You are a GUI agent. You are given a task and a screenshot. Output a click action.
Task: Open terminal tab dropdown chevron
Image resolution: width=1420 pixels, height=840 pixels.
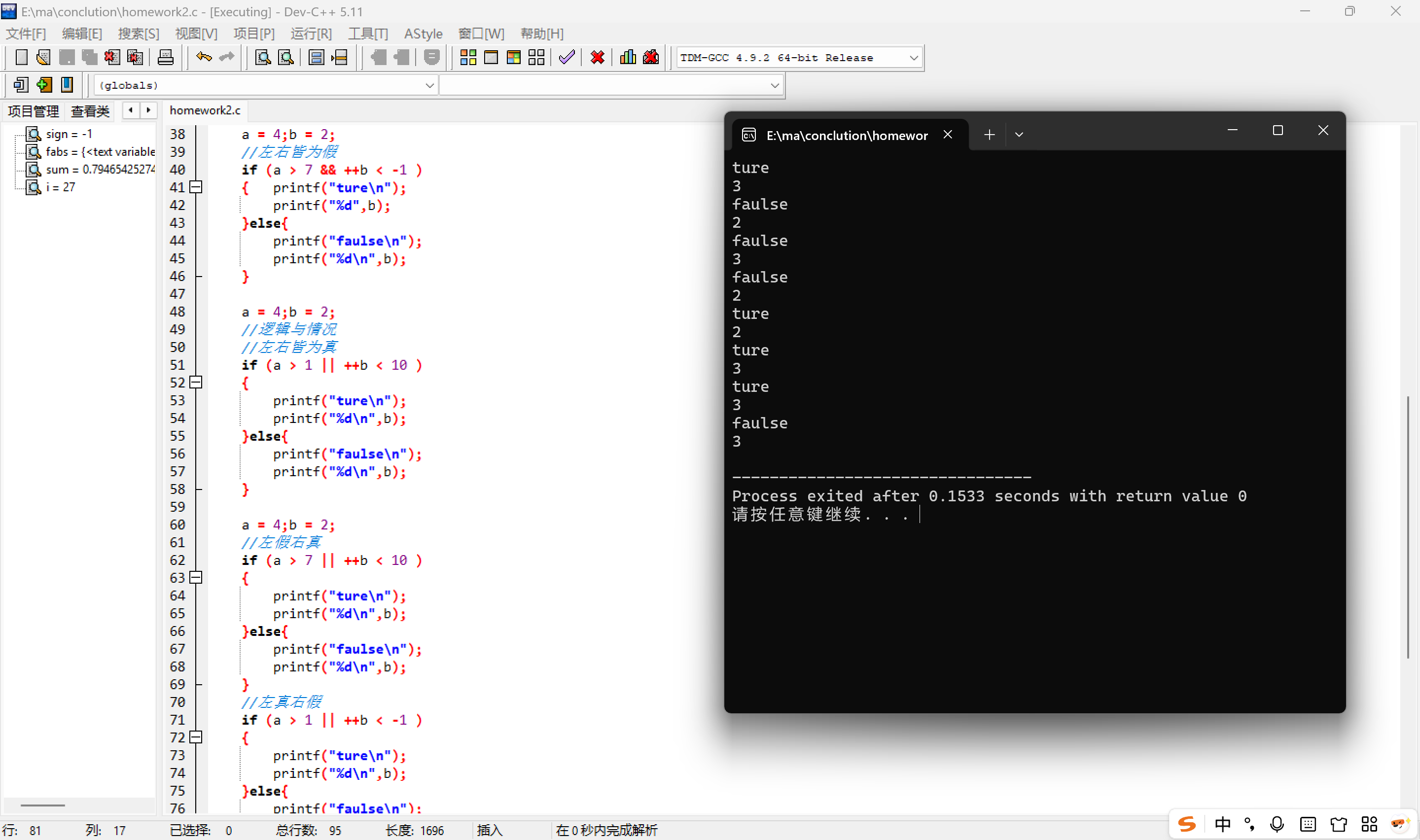click(1019, 135)
